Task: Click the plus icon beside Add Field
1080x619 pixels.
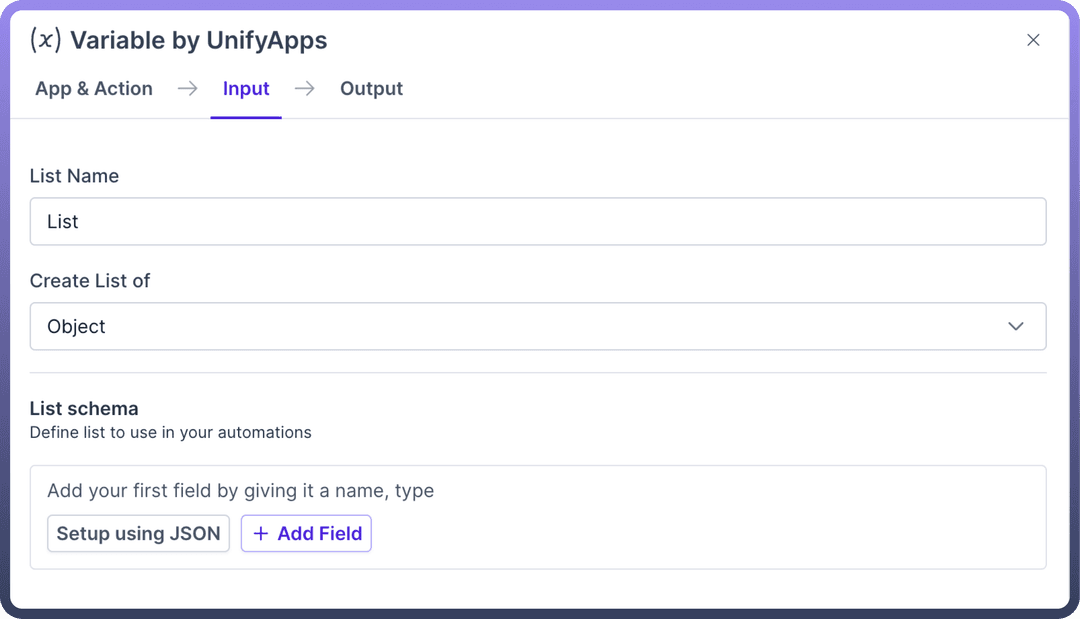Action: [x=261, y=534]
